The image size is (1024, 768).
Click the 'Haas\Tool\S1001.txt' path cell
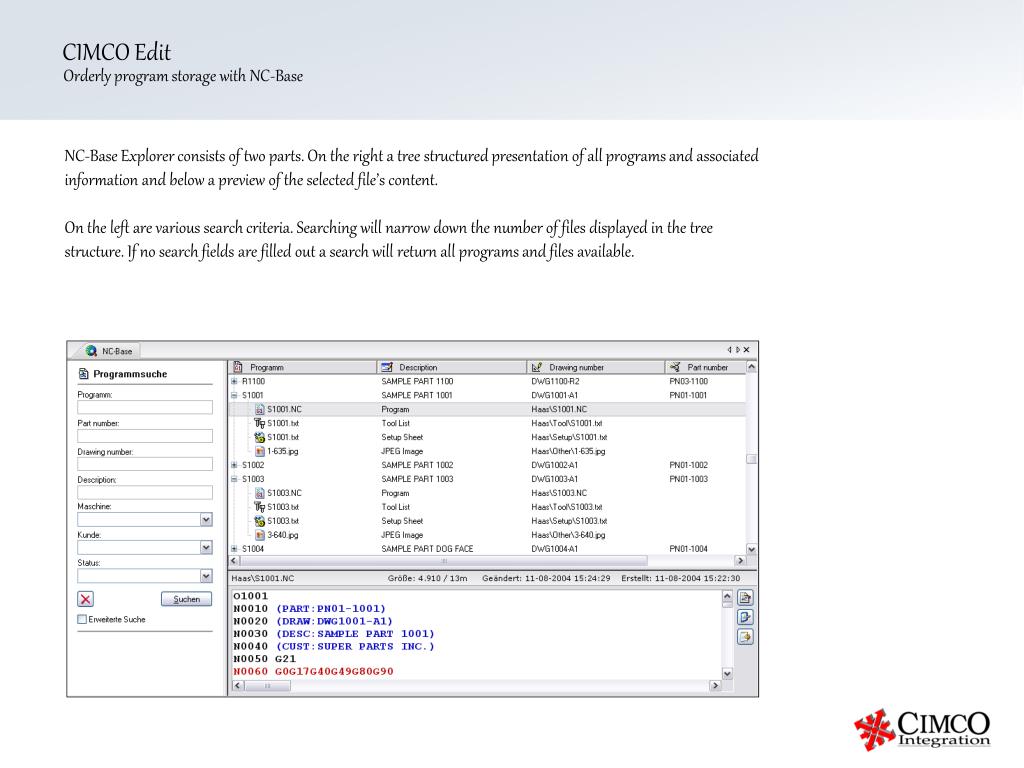567,423
